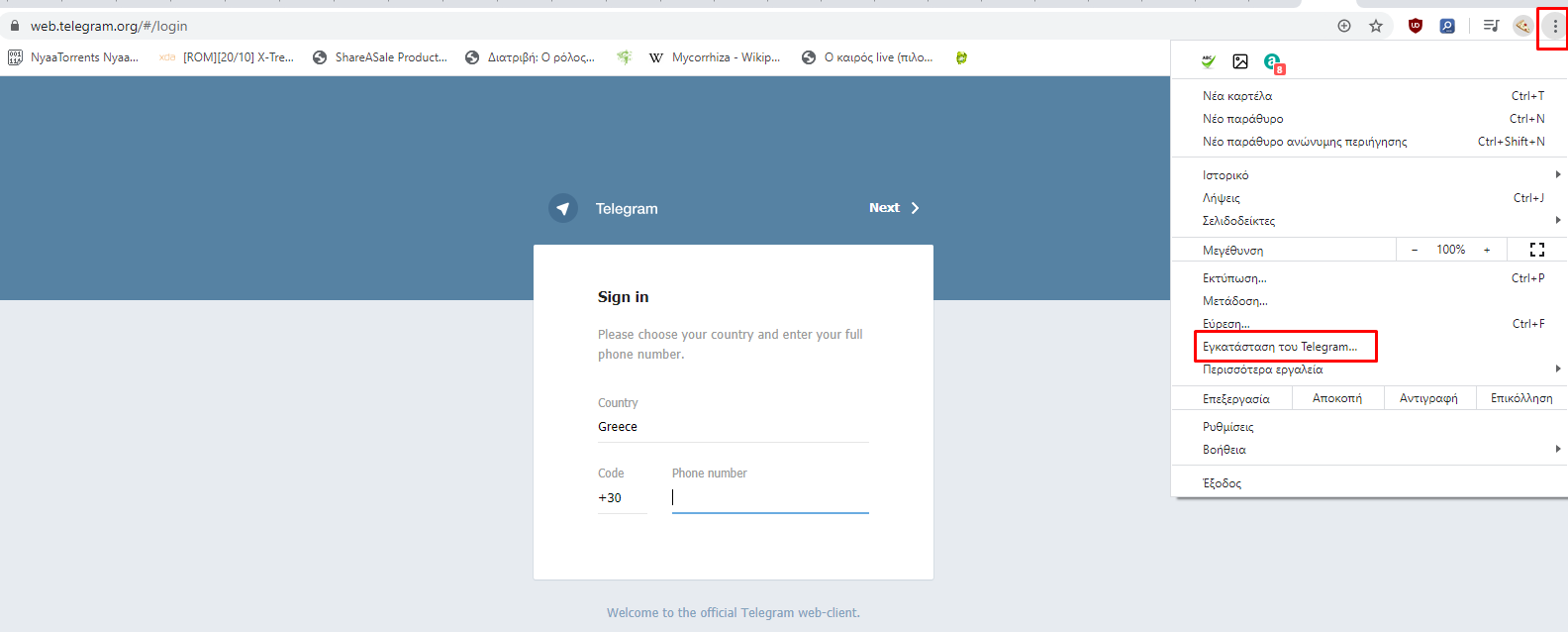Click the Telegram paper plane logo

(563, 208)
